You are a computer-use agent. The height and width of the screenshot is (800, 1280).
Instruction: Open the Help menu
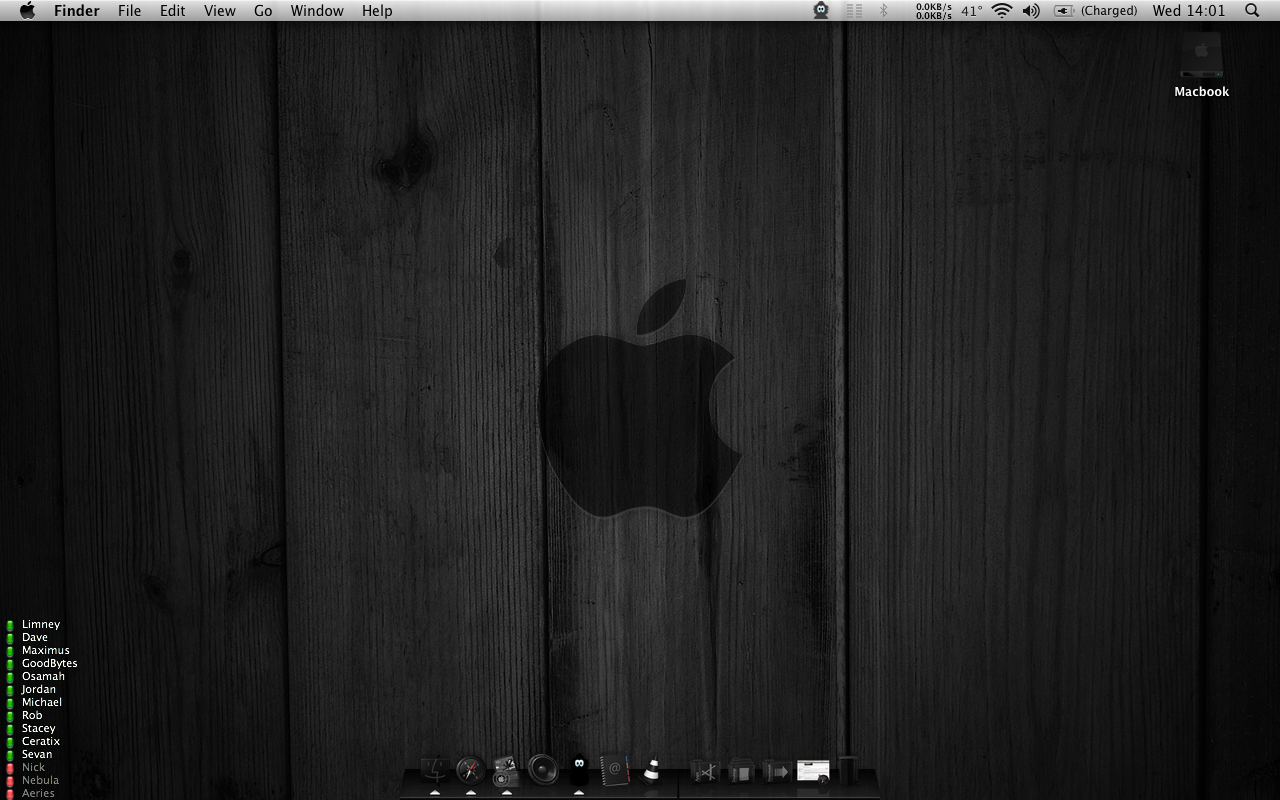[377, 10]
